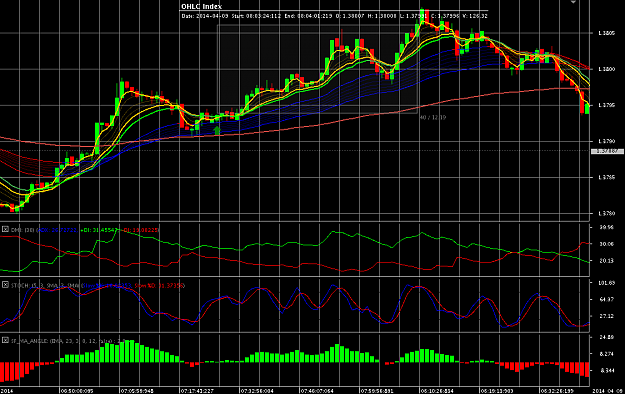Click the DMI ADX value label
The height and width of the screenshot is (394, 625).
coord(58,230)
